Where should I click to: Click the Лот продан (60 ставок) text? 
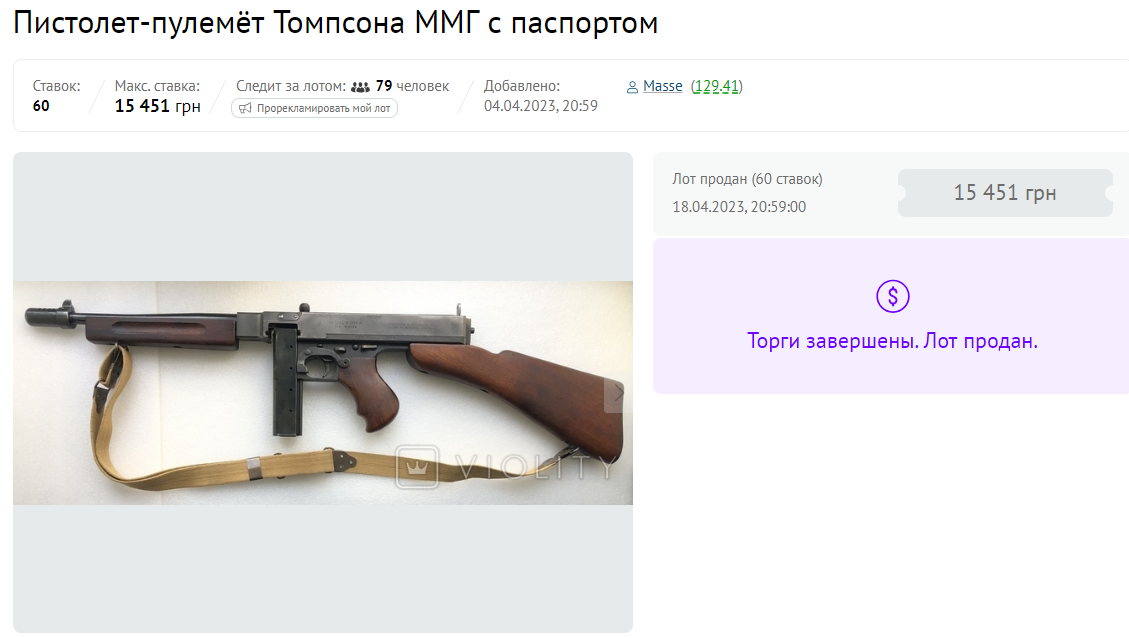point(747,179)
